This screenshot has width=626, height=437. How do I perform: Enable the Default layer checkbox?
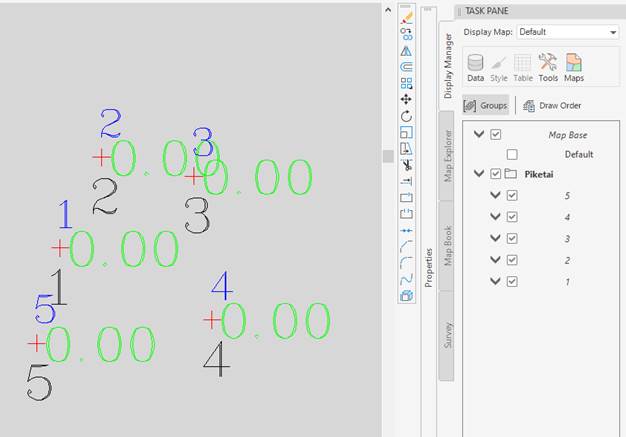click(512, 155)
